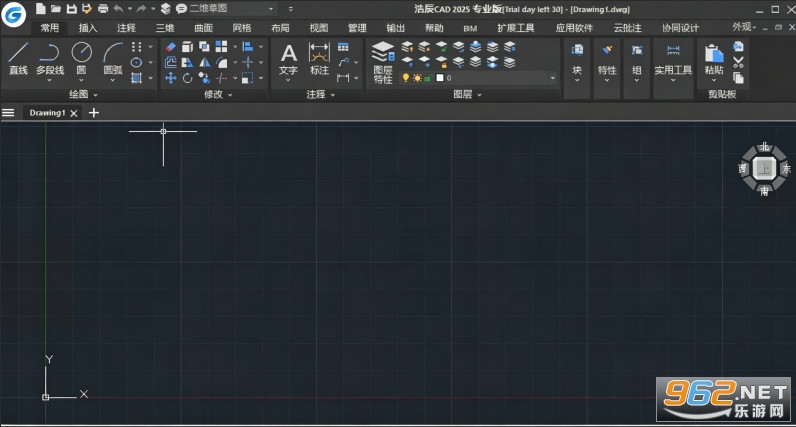796x427 pixels.
Task: Toggle layer on/off lightbulb icon
Action: (x=406, y=78)
